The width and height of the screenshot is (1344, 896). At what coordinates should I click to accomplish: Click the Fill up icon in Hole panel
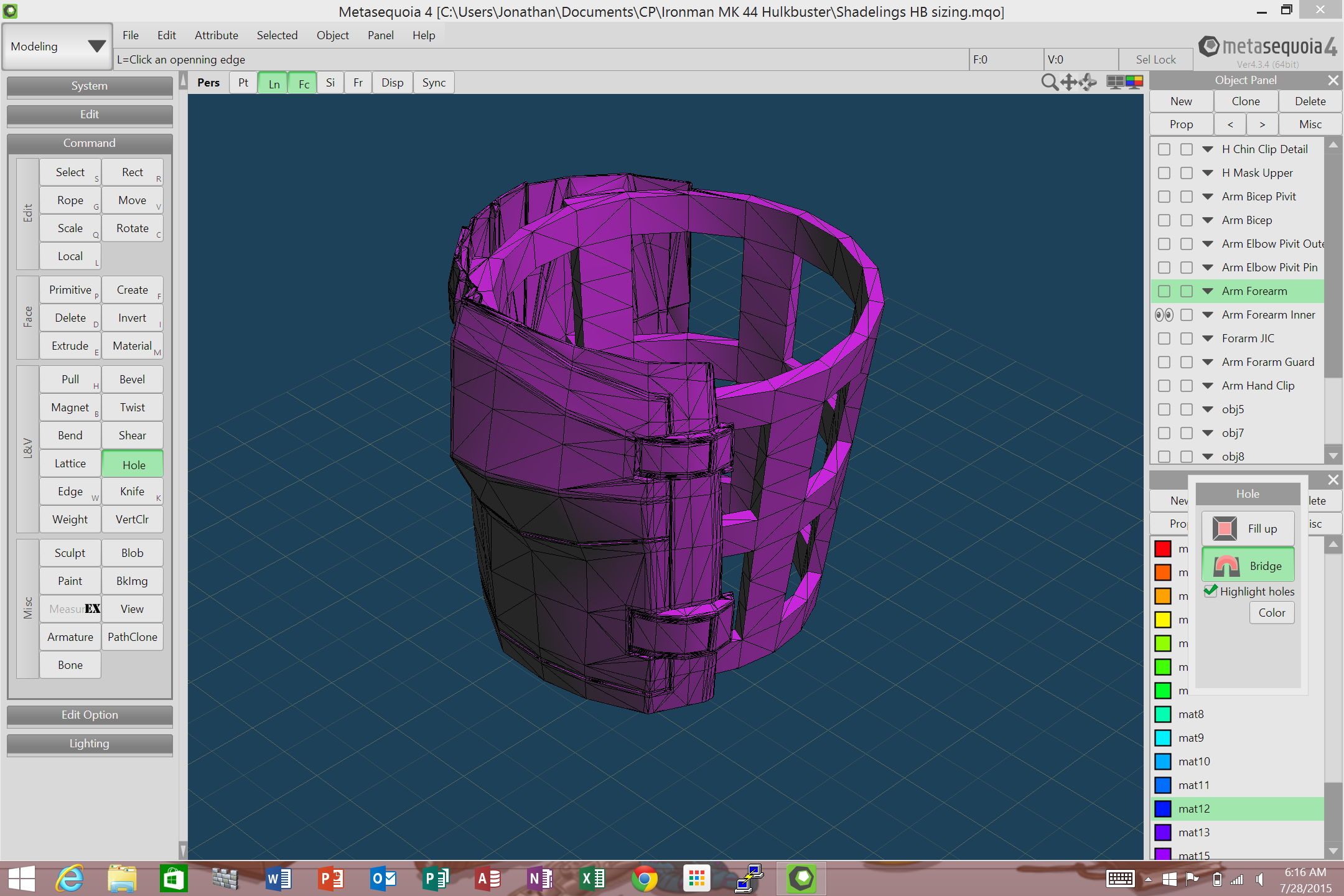pos(1225,528)
